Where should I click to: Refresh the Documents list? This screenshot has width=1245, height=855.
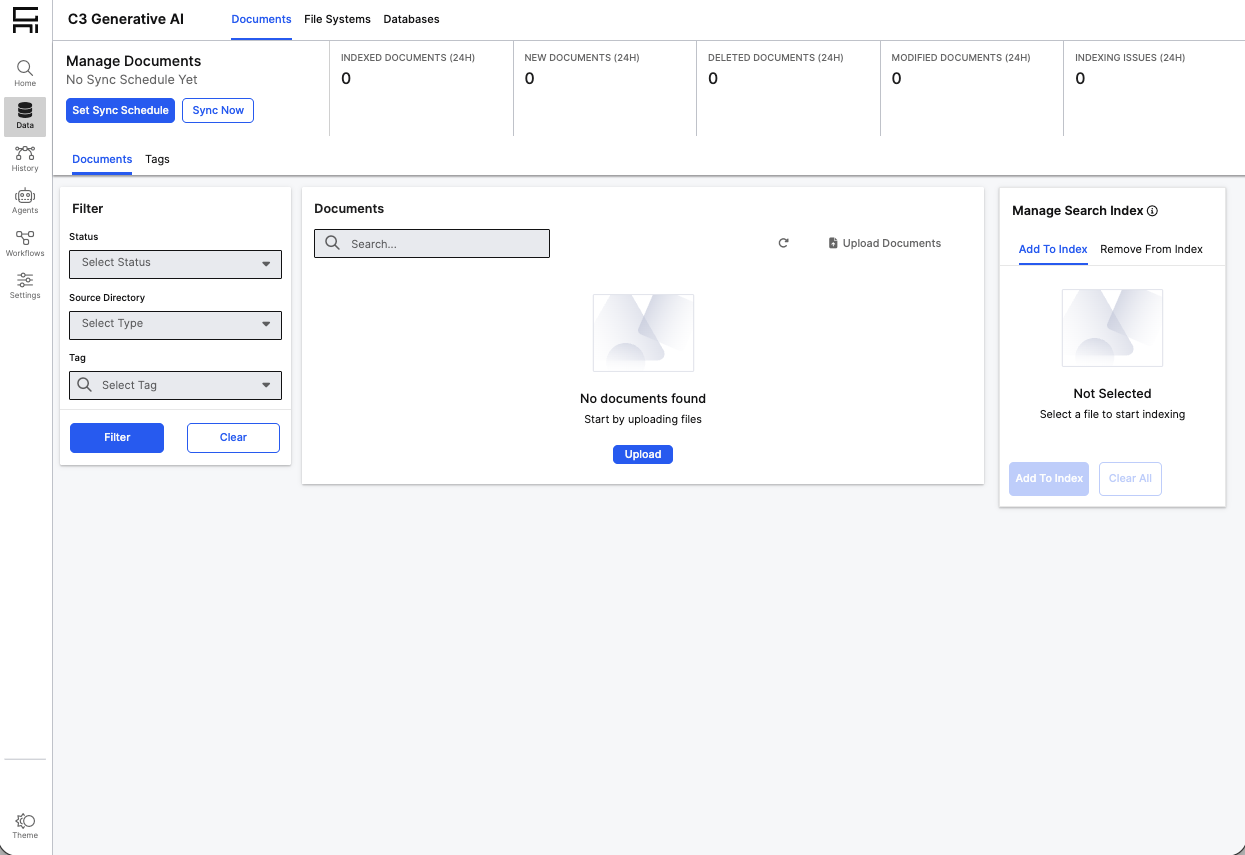(783, 243)
